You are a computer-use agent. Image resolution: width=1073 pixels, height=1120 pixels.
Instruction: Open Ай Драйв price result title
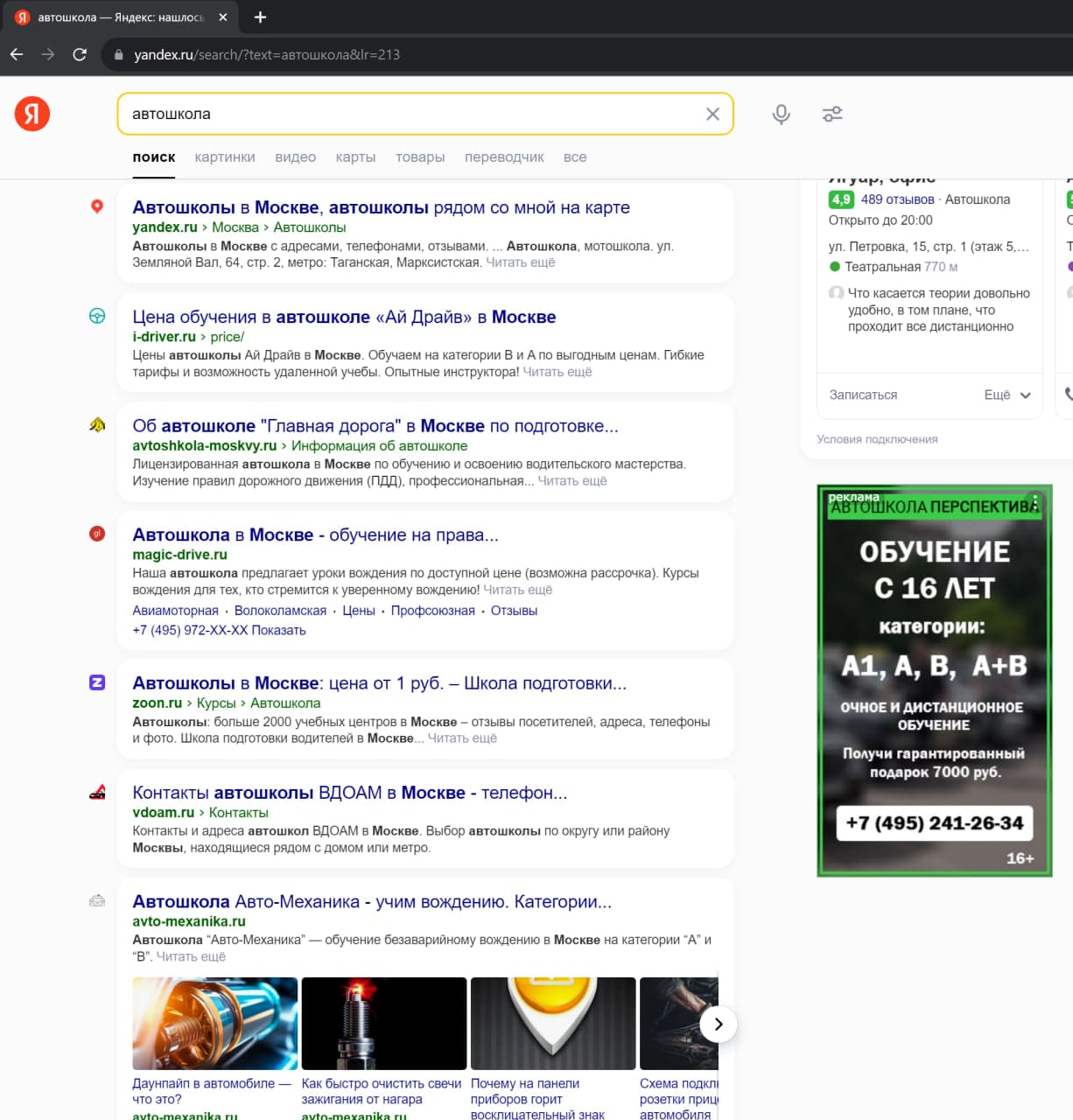(344, 317)
